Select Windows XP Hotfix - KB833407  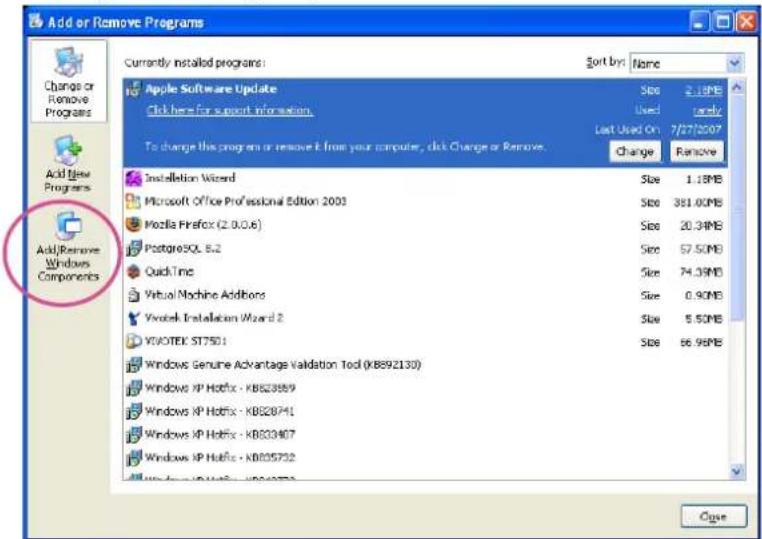[425, 435]
